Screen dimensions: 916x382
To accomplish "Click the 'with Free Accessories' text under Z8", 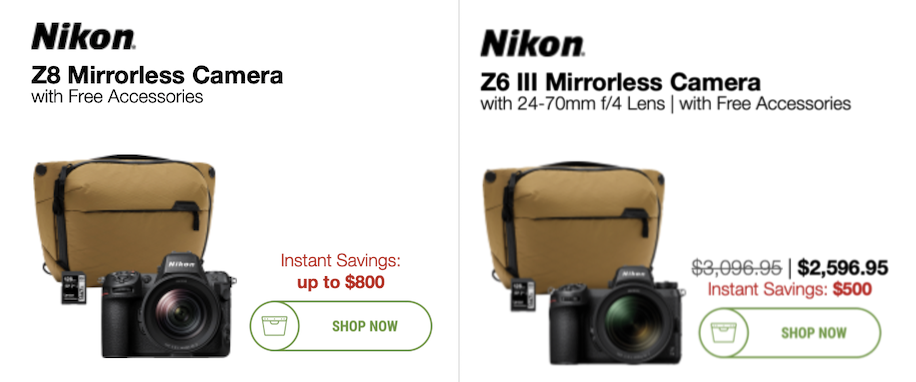I will (117, 96).
